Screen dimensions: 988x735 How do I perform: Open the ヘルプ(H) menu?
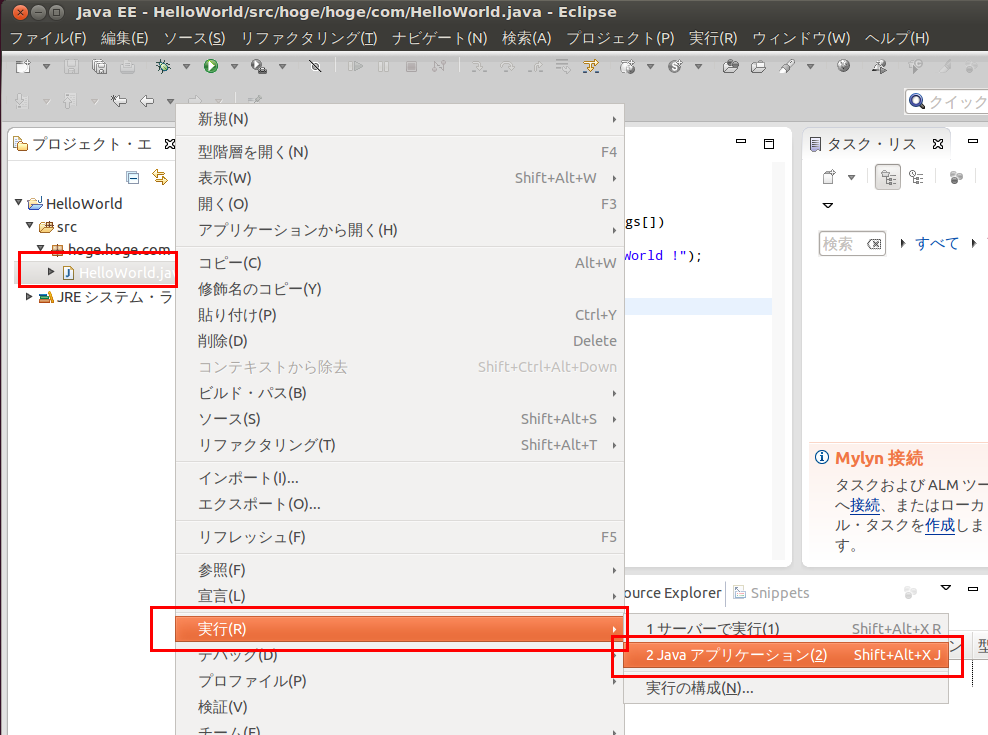click(897, 38)
